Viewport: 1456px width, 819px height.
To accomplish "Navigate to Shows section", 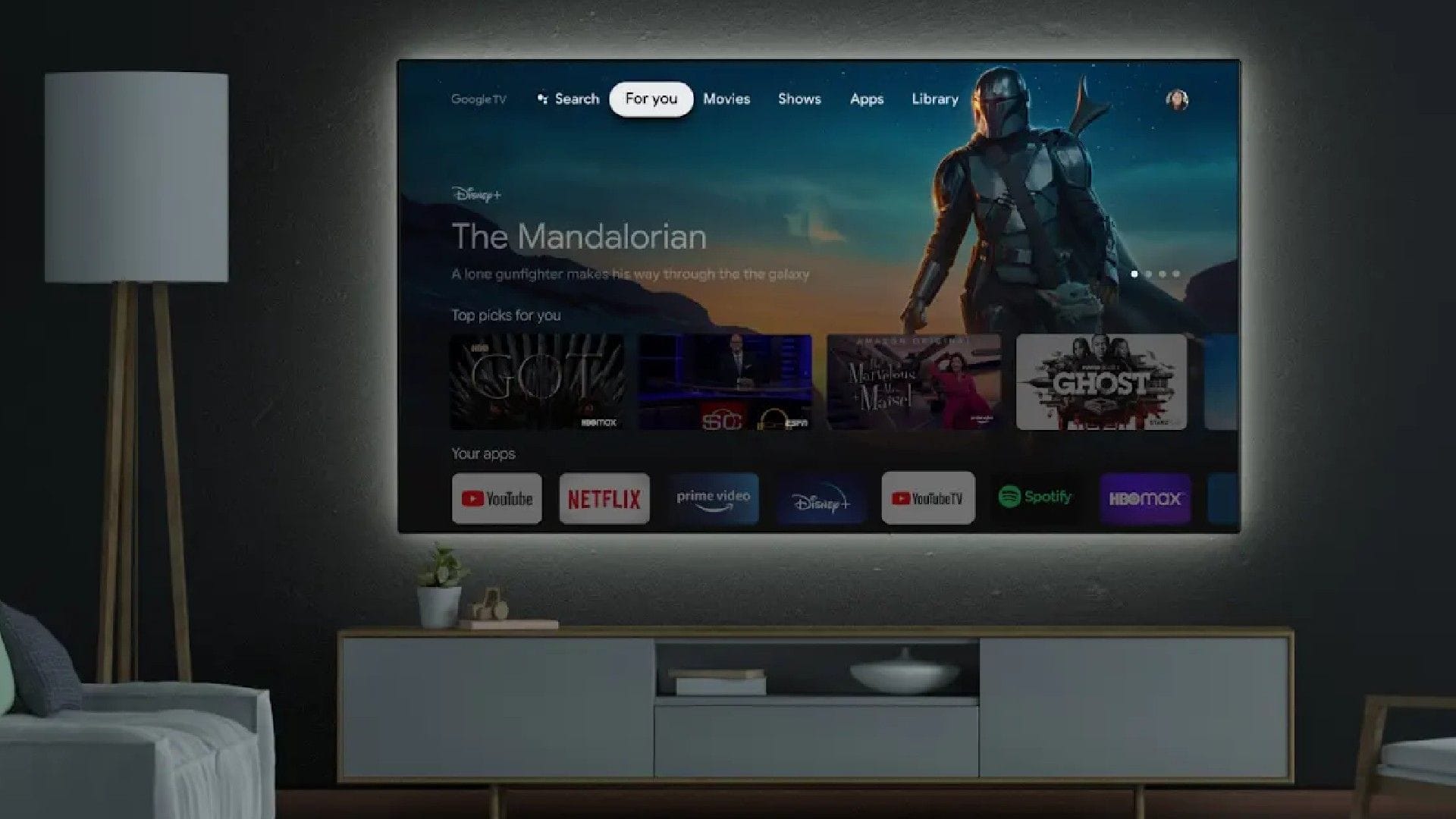I will point(800,99).
